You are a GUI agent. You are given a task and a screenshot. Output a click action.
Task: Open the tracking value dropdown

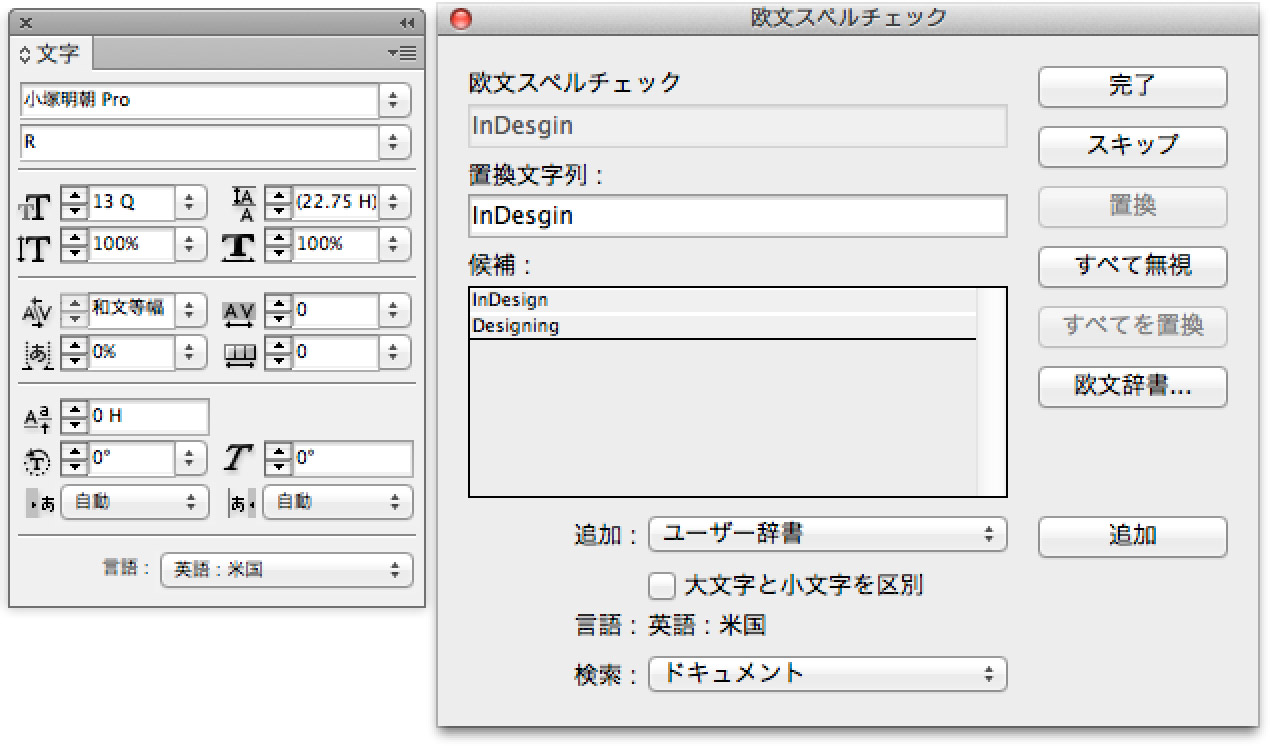pos(394,310)
